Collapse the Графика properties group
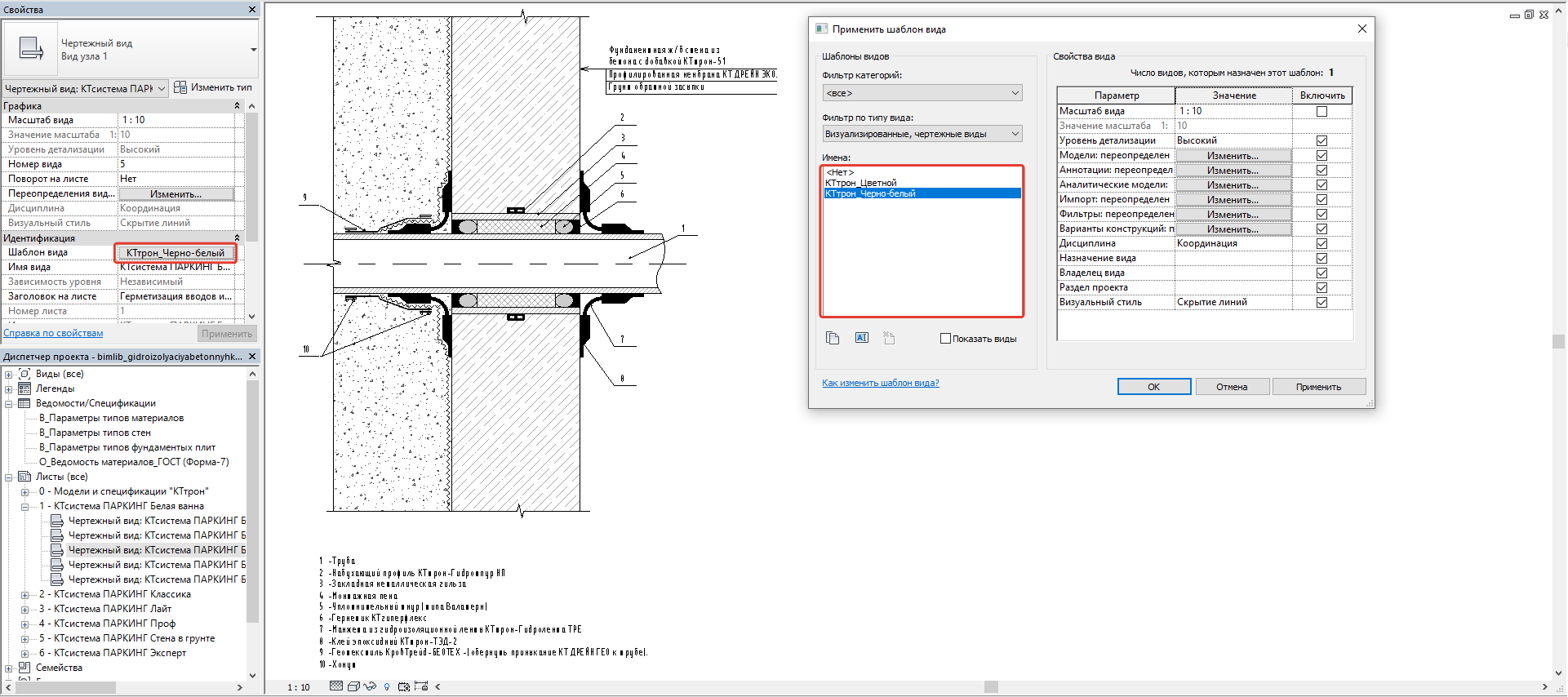This screenshot has width=1568, height=697. coord(237,105)
